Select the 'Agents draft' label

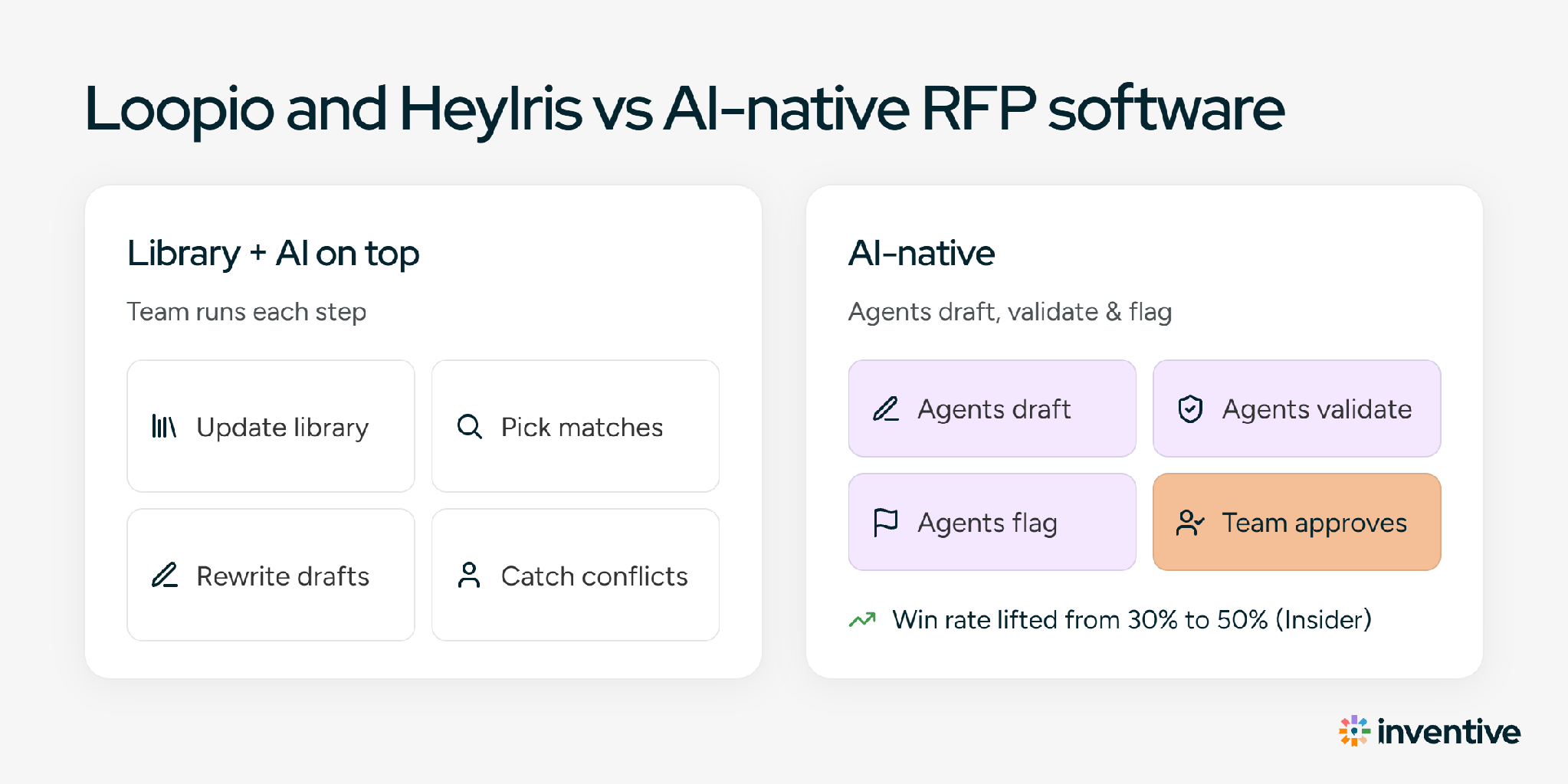coord(994,409)
